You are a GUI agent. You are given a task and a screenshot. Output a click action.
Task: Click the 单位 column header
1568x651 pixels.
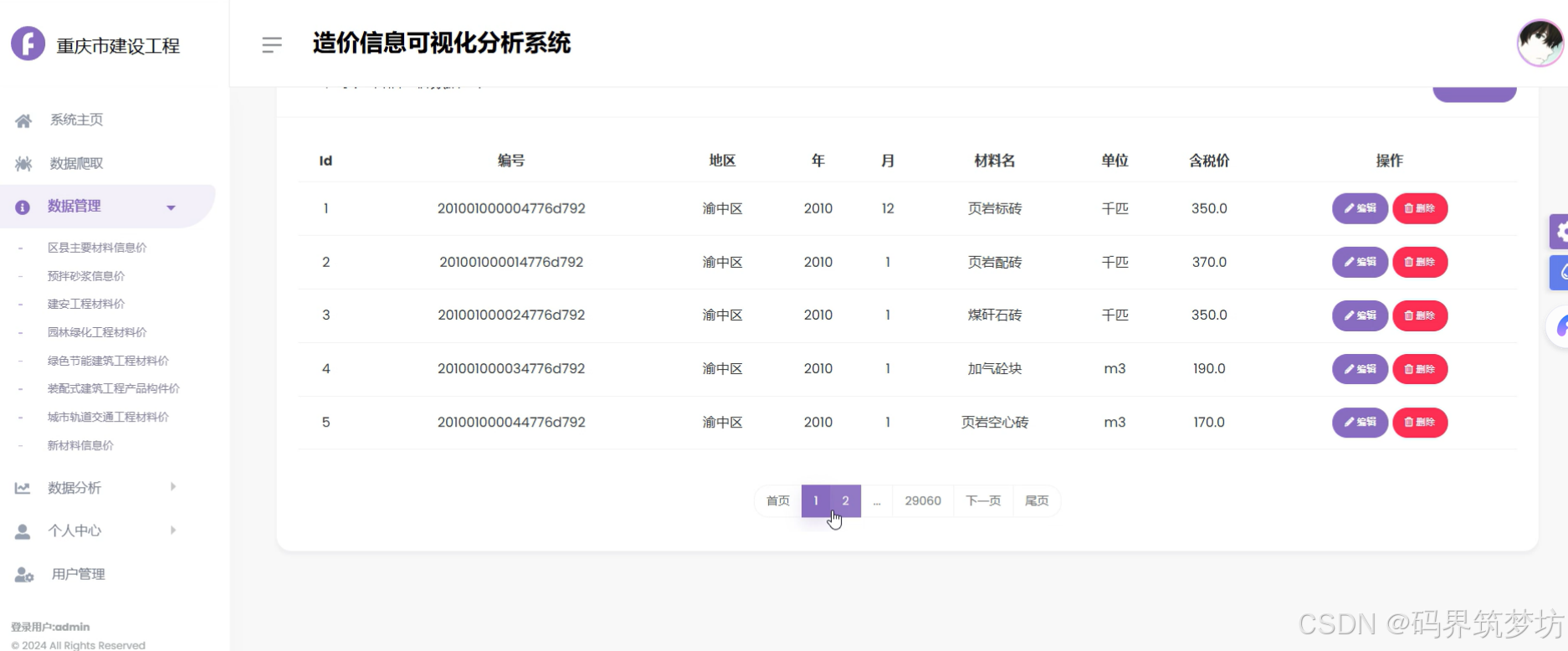(1115, 161)
